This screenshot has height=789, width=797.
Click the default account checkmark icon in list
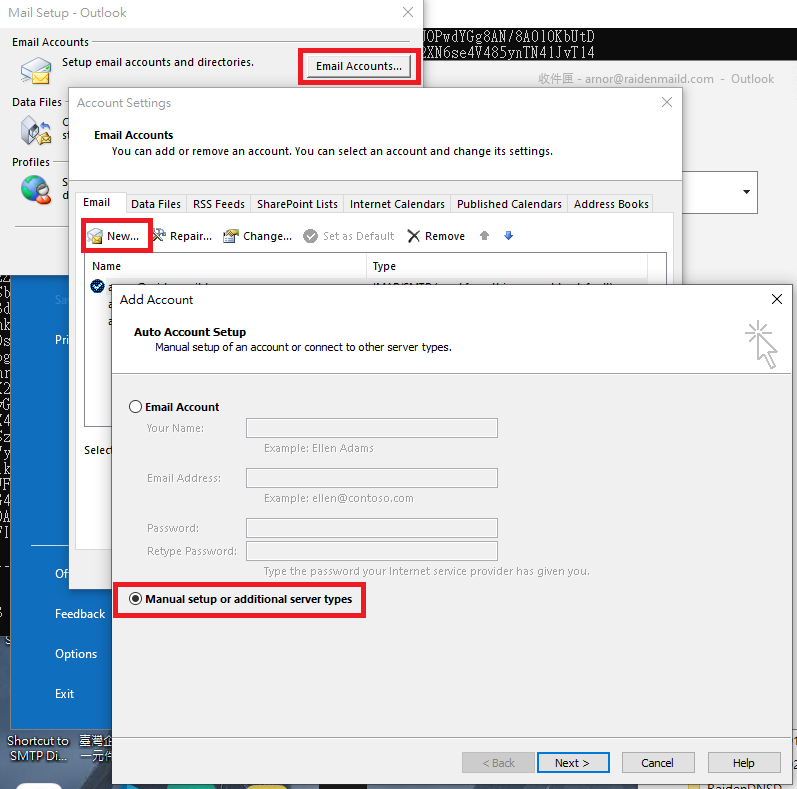(97, 286)
